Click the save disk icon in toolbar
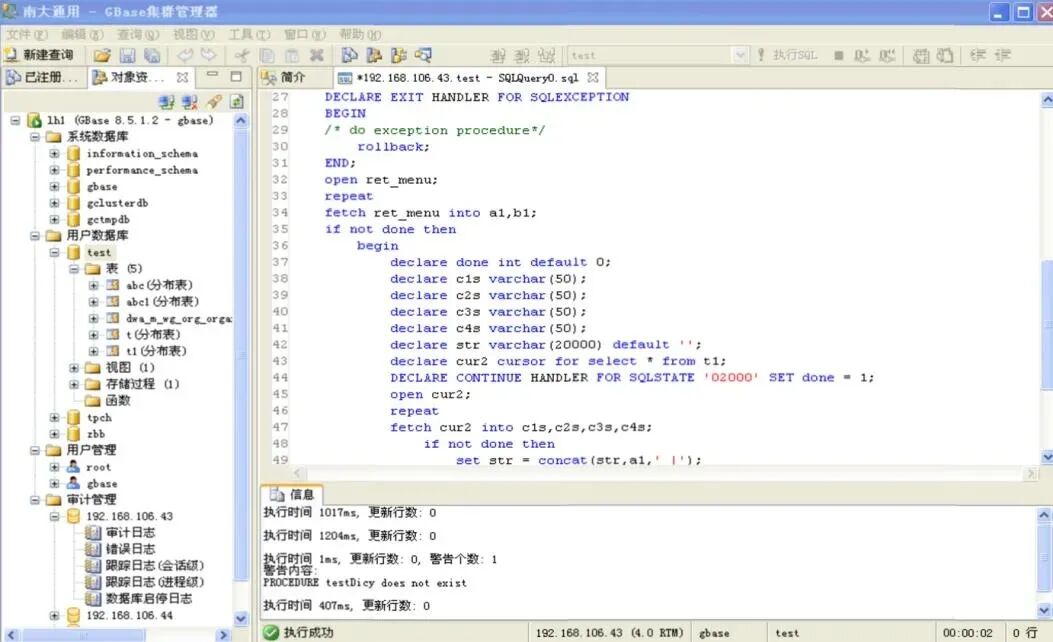 click(127, 56)
